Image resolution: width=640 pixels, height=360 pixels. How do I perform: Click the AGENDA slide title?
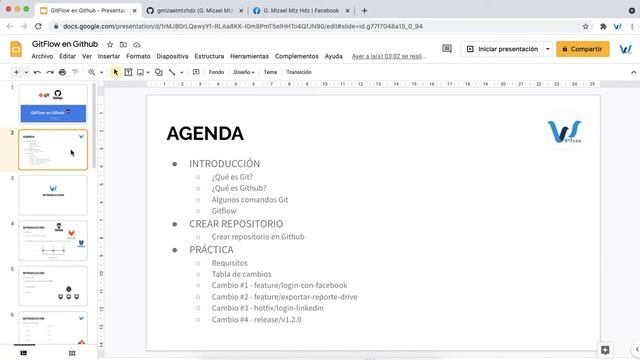pyautogui.click(x=205, y=133)
